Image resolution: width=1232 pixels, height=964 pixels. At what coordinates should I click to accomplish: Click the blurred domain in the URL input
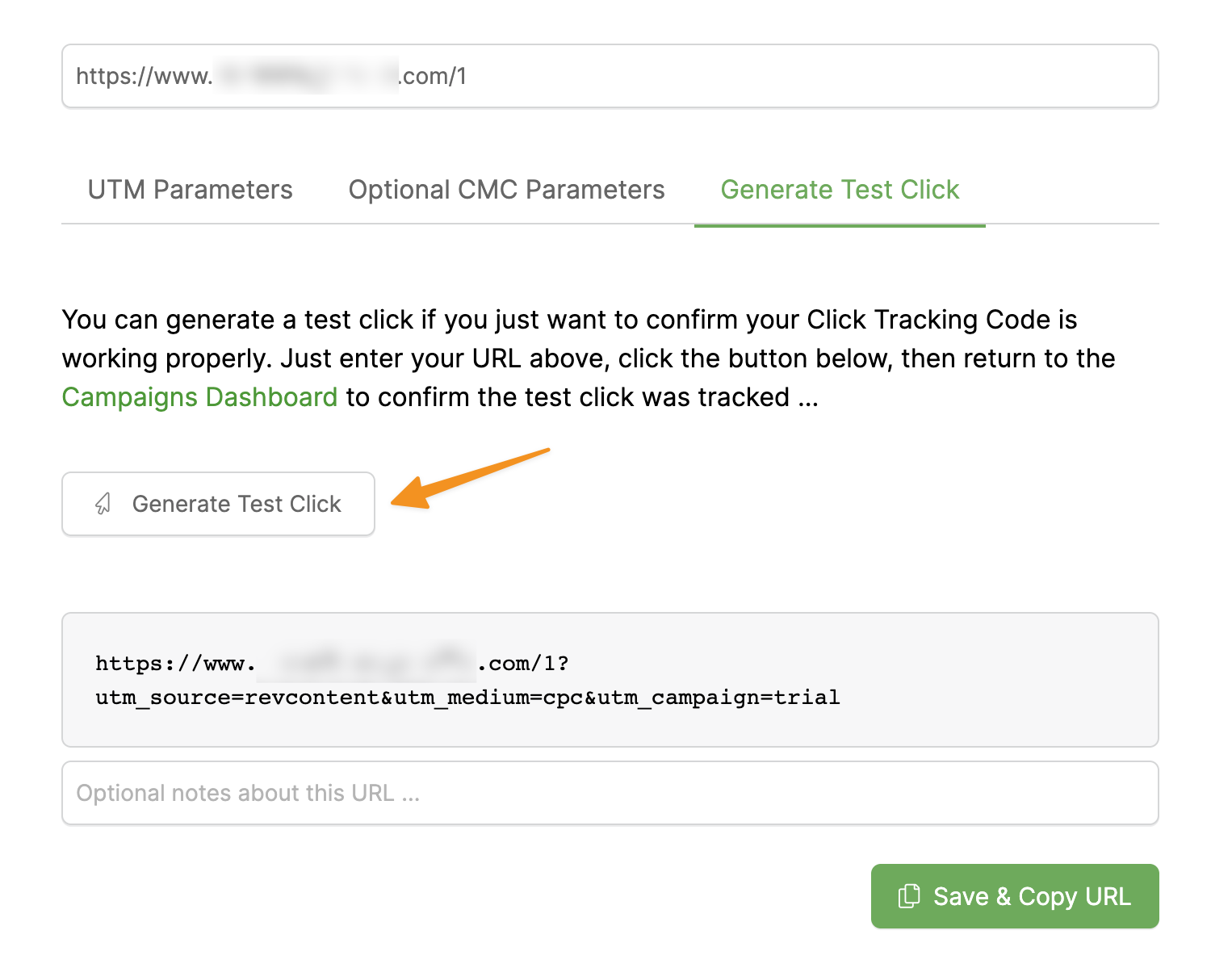point(306,76)
